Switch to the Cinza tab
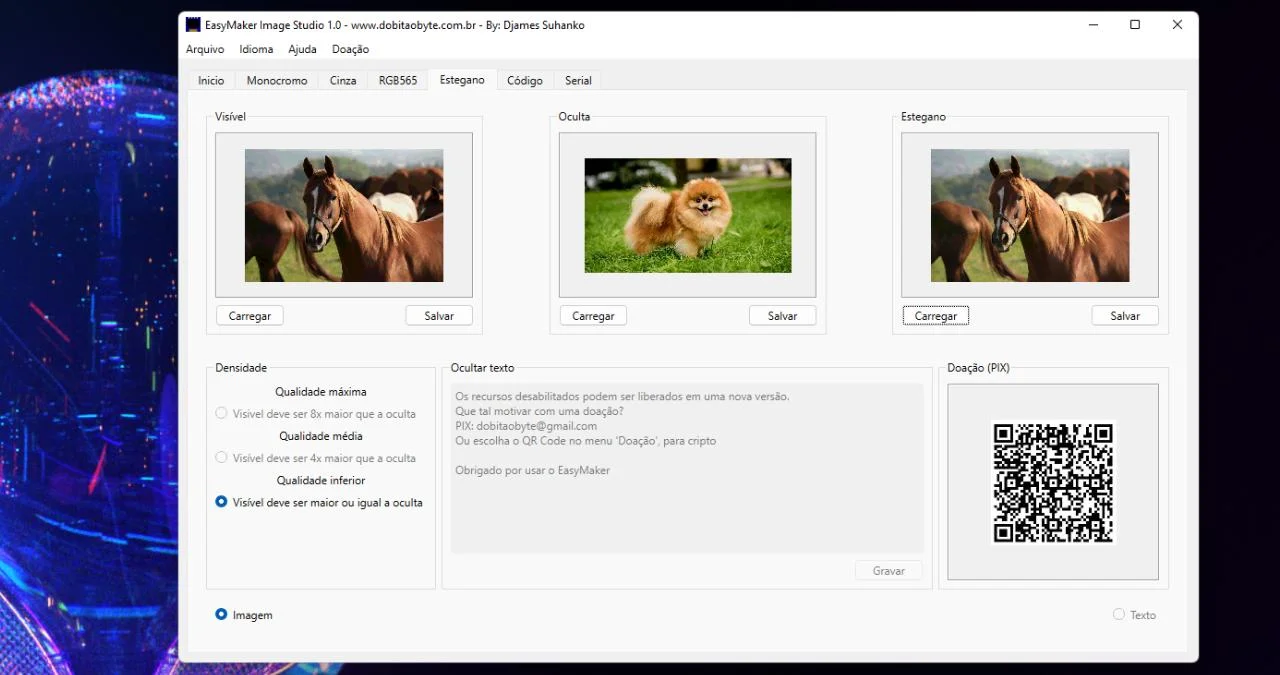 [x=343, y=81]
